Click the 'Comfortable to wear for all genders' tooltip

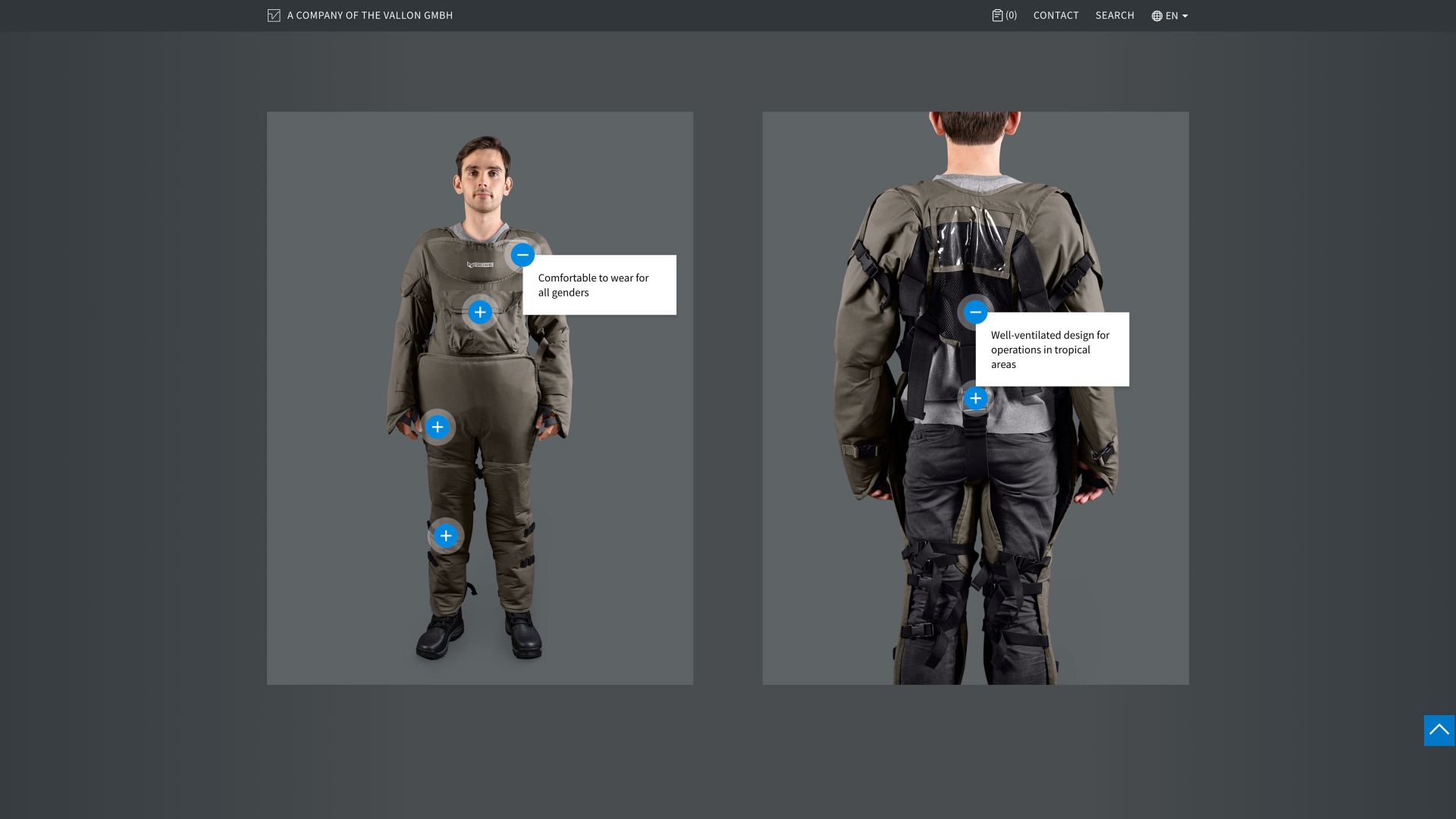click(x=599, y=285)
